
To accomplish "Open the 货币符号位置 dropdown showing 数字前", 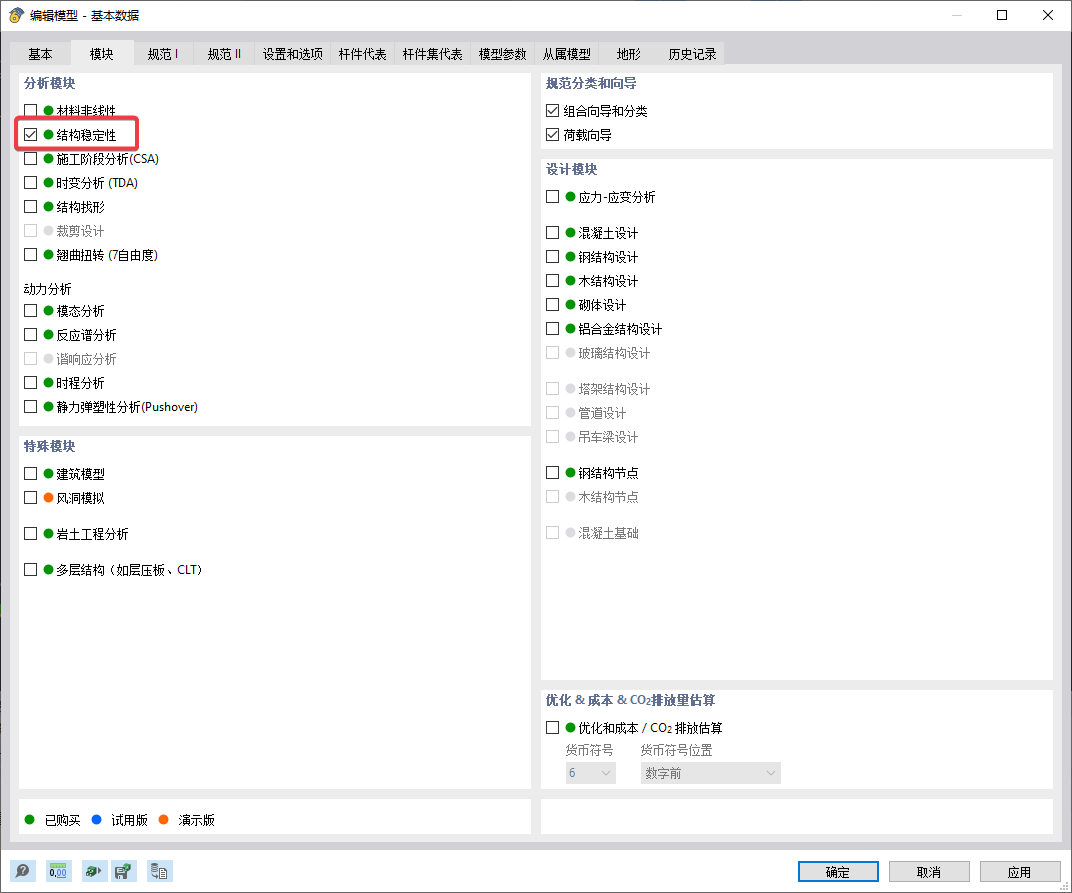I will pyautogui.click(x=710, y=773).
